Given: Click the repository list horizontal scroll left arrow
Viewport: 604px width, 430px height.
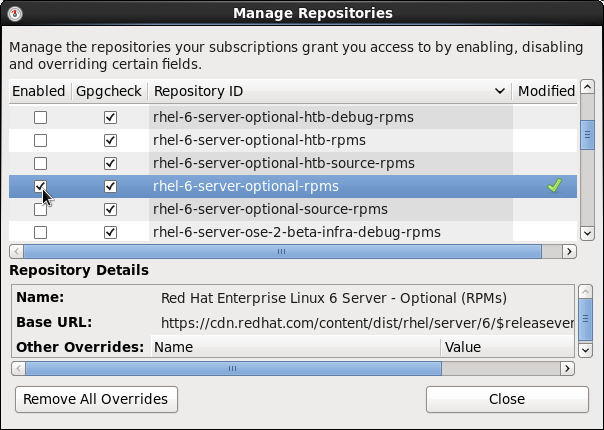Looking at the screenshot, I should click(x=16, y=252).
